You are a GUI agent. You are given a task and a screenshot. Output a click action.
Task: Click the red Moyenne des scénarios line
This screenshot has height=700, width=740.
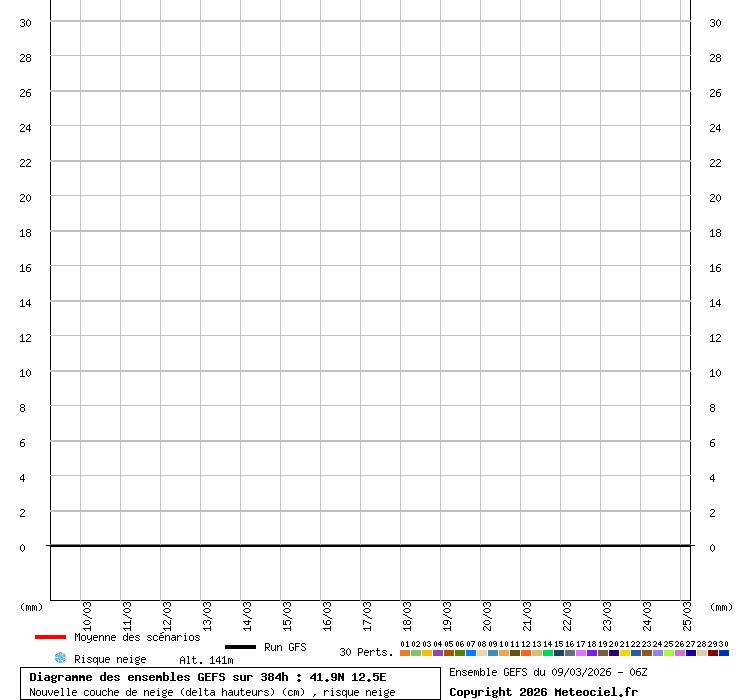tap(50, 637)
